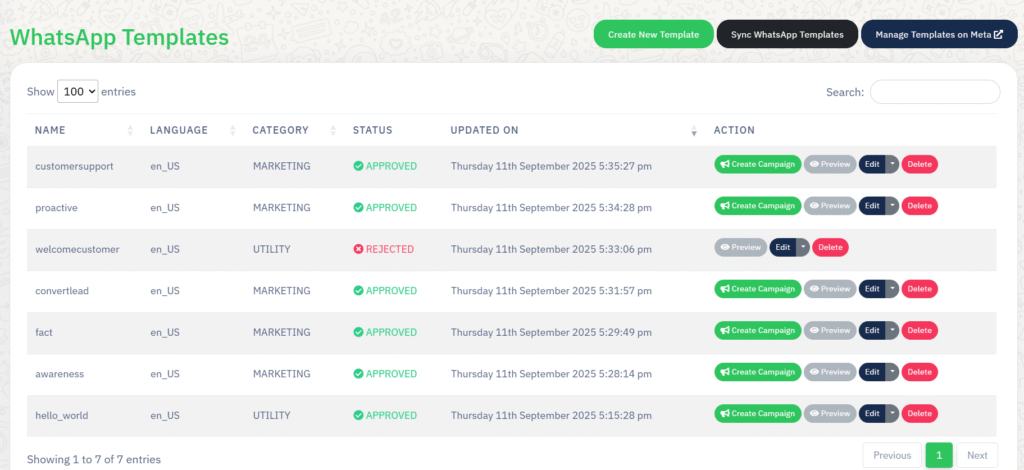The width and height of the screenshot is (1024, 470).
Task: Expand Edit dropdown arrow for fact
Action: click(x=892, y=330)
